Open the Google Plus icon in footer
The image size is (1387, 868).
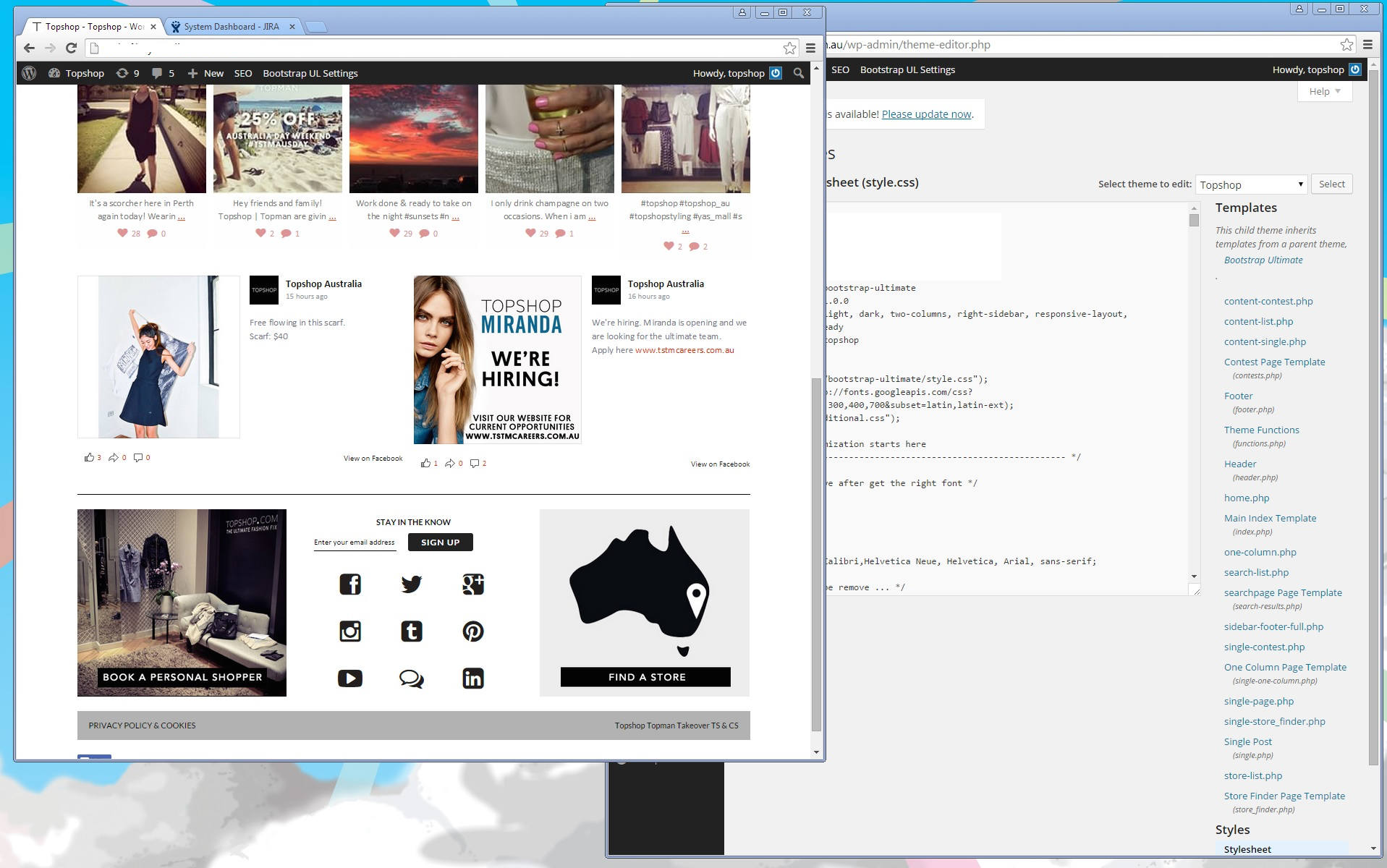[473, 584]
